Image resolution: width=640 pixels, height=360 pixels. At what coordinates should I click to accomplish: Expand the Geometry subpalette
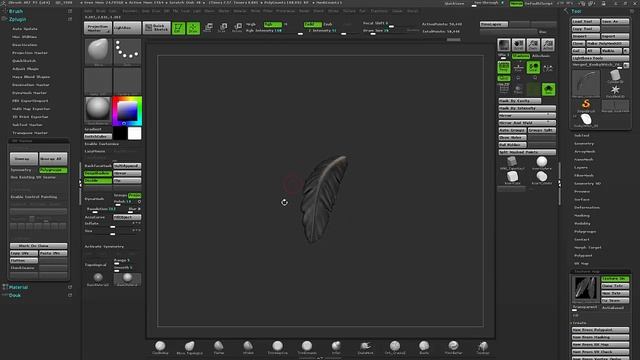pyautogui.click(x=584, y=143)
